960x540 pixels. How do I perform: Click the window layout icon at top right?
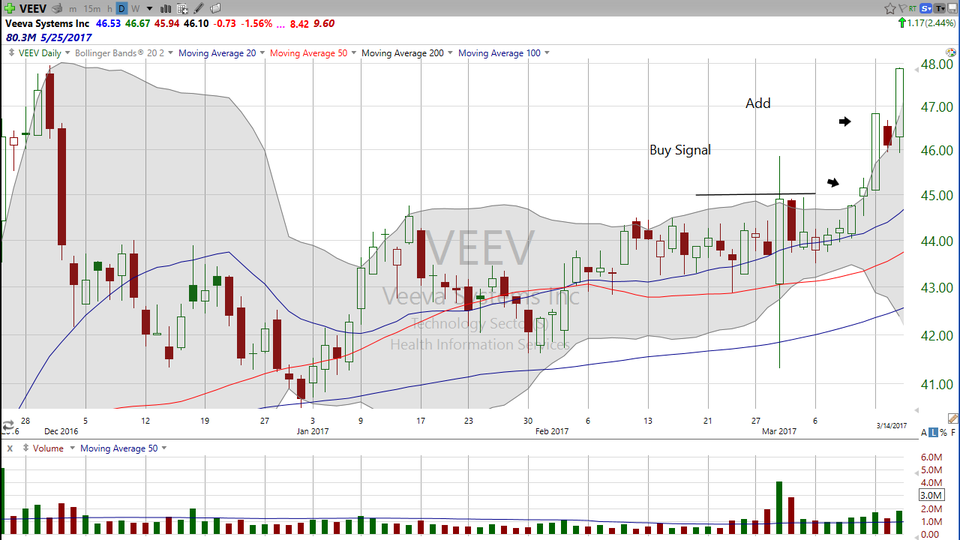pos(953,8)
